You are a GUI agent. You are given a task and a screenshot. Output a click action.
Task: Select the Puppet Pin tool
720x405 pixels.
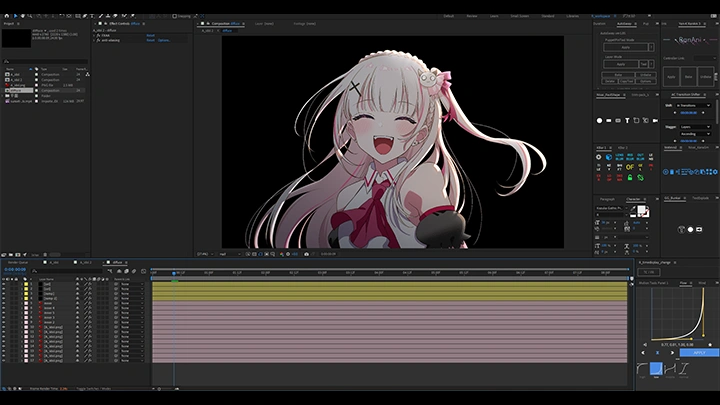132,16
